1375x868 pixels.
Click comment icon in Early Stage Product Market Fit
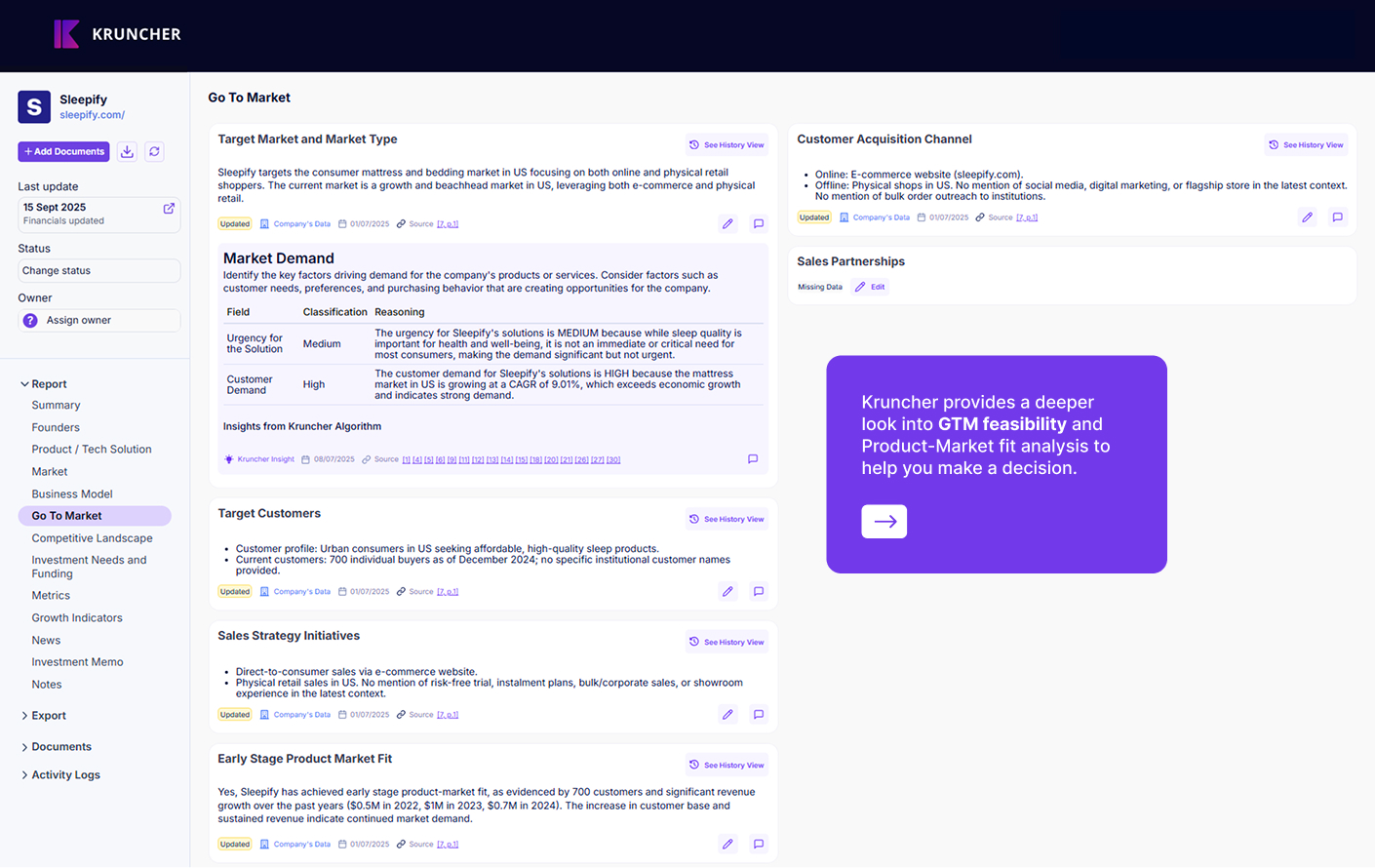click(x=758, y=845)
